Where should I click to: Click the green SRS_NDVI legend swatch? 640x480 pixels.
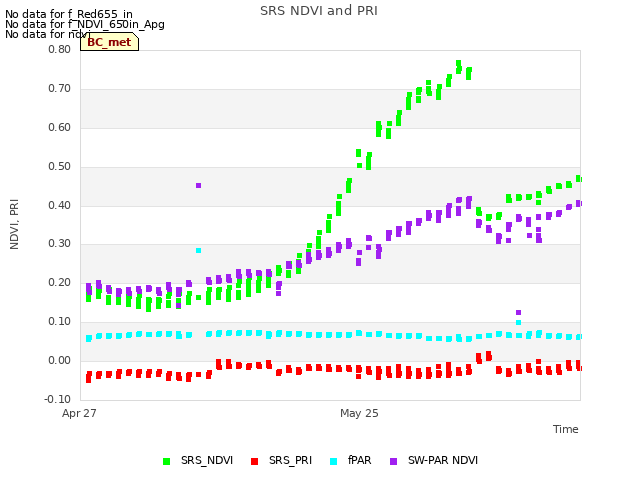coord(167,461)
